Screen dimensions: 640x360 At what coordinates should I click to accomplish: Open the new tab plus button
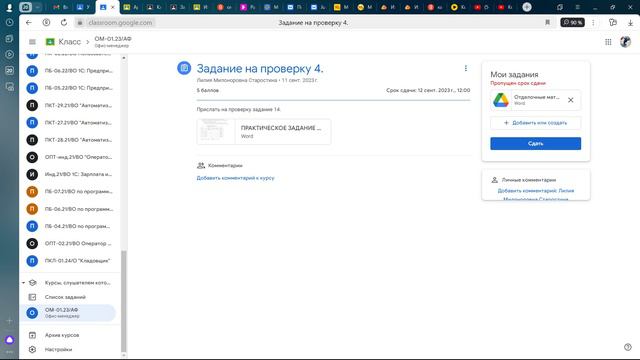point(527,7)
